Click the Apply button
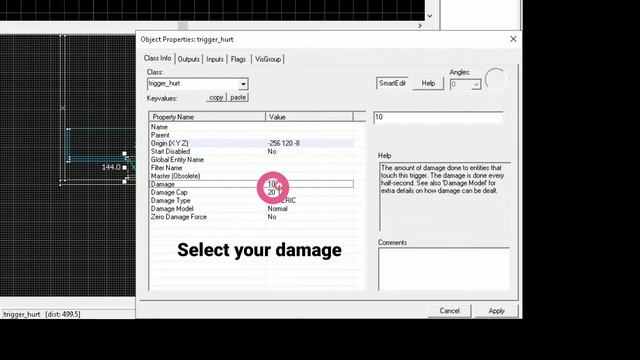The image size is (640, 360). [497, 311]
